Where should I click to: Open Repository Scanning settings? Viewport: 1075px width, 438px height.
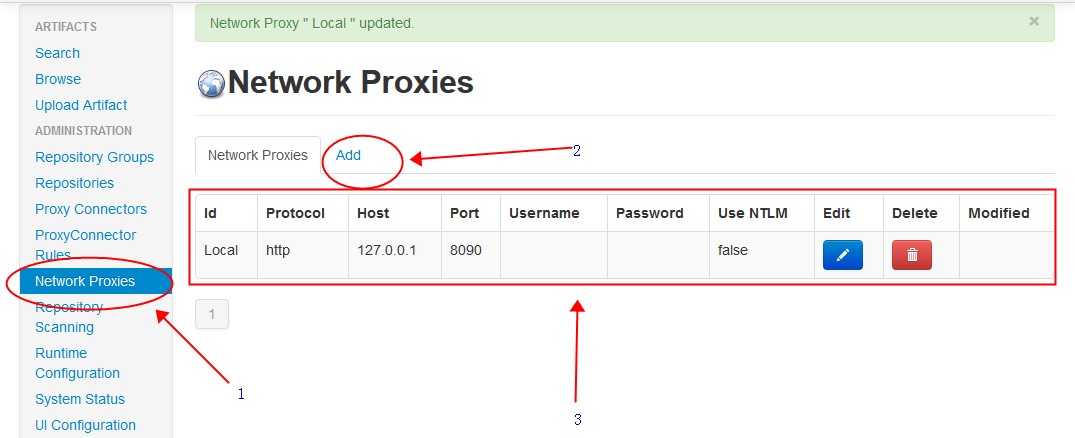pos(69,317)
